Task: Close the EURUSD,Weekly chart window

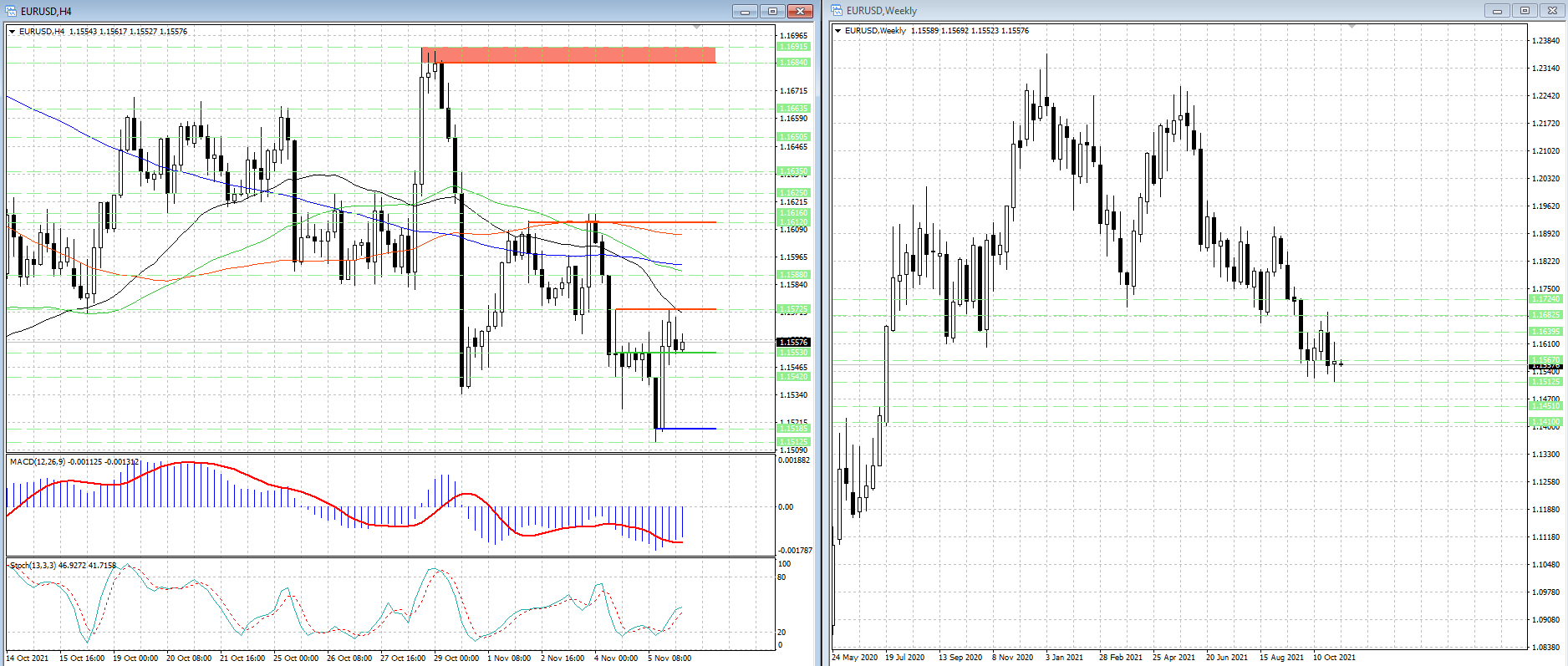Action: pyautogui.click(x=1552, y=11)
